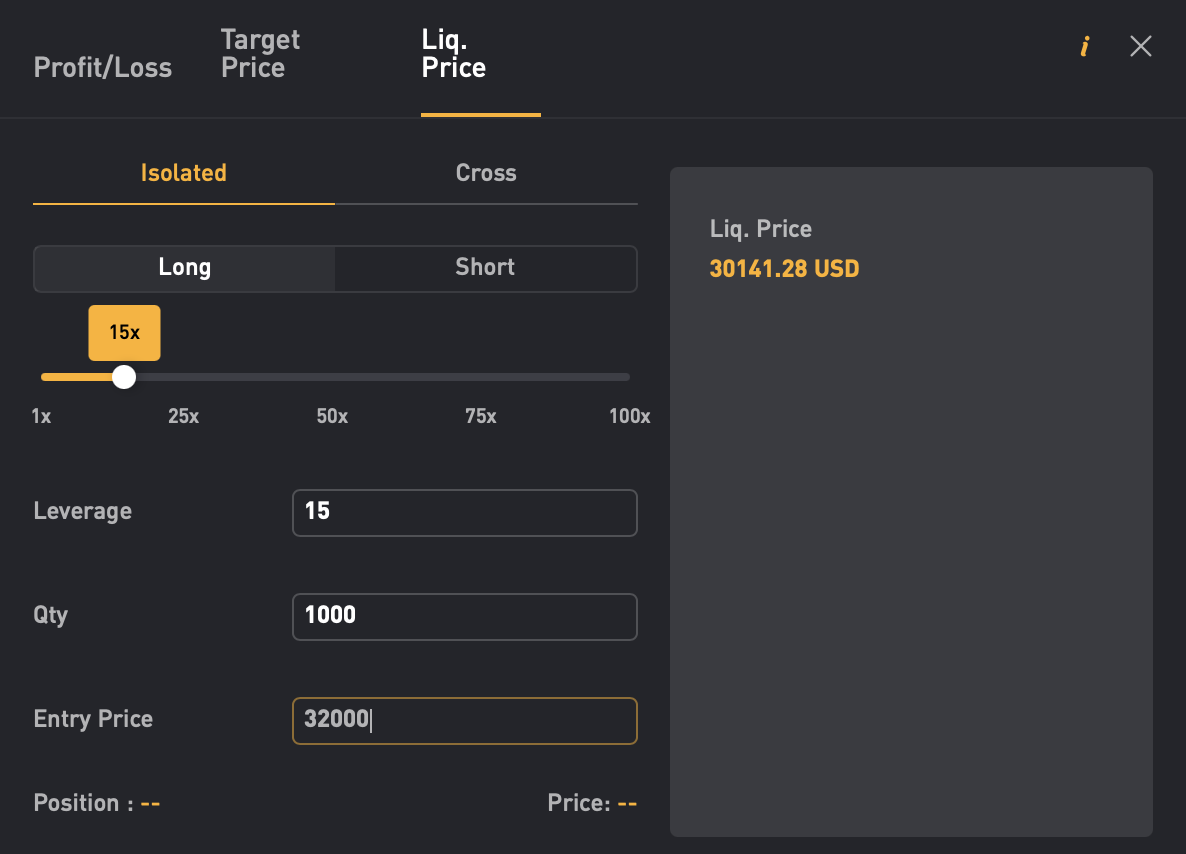1186x854 pixels.
Task: Switch to Cross margin mode
Action: click(x=486, y=172)
